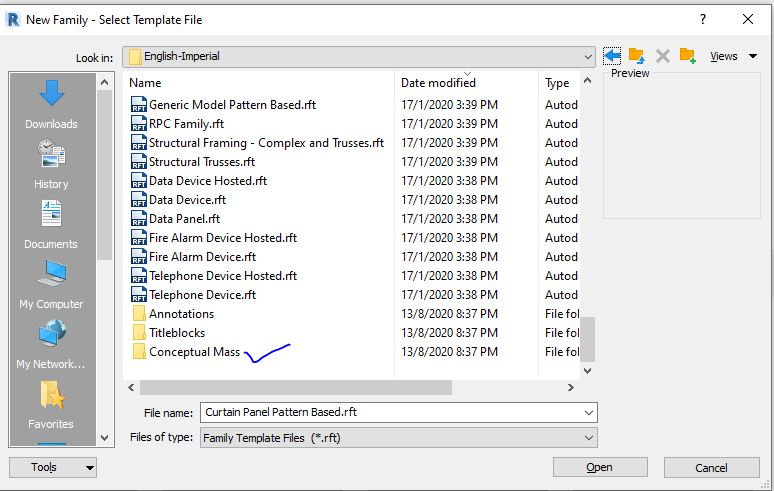
Task: Select Data Device.rft file
Action: pos(188,199)
